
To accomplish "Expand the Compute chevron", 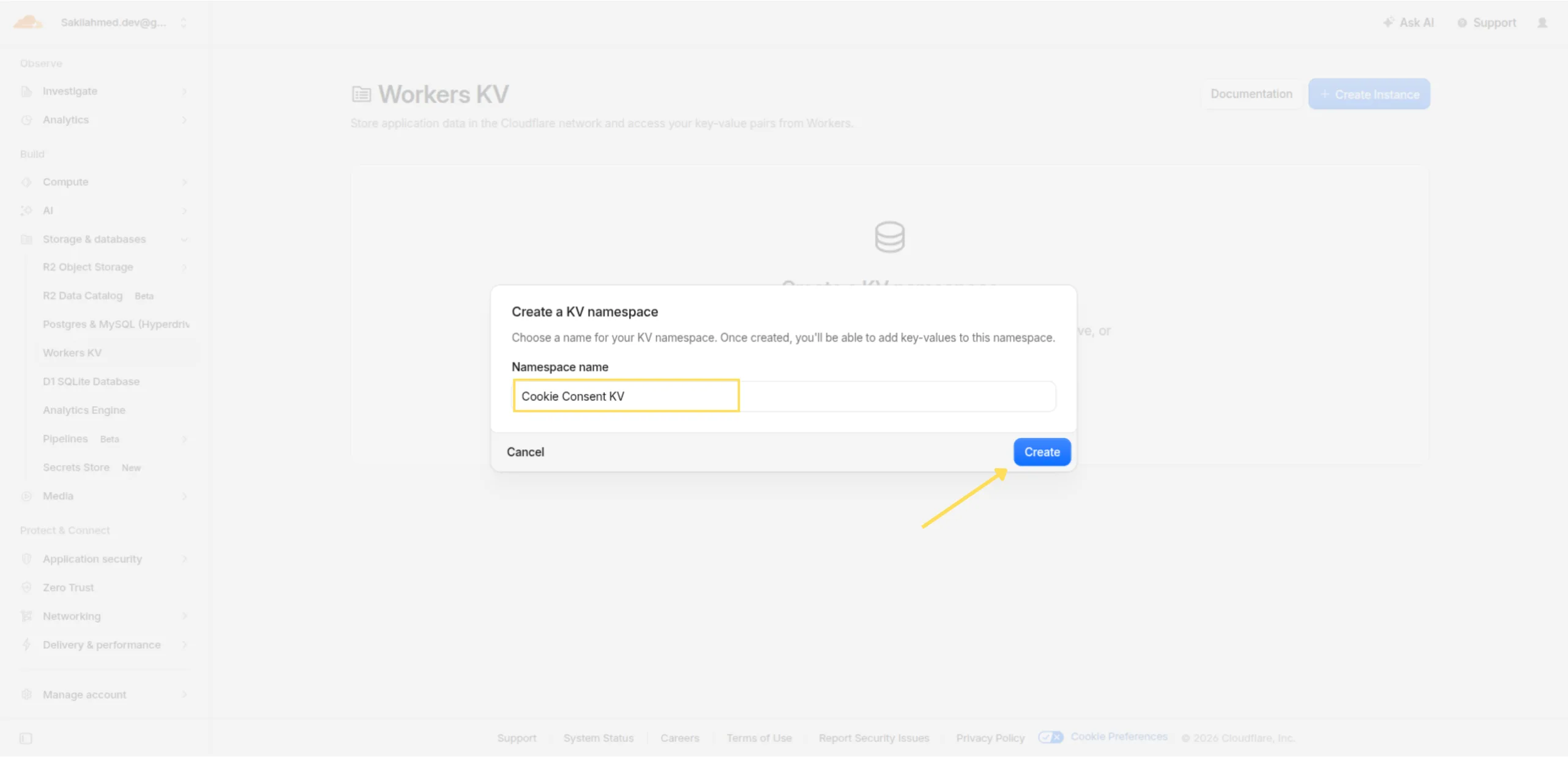I will pos(184,182).
